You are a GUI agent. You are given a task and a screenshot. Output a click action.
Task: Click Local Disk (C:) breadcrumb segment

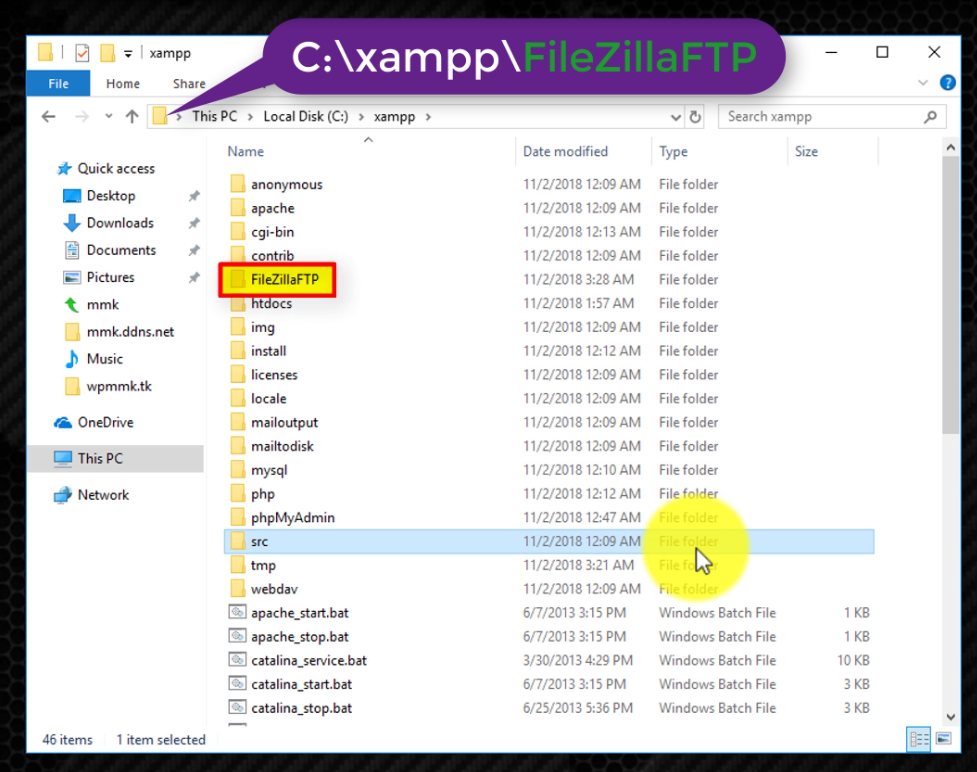click(306, 117)
